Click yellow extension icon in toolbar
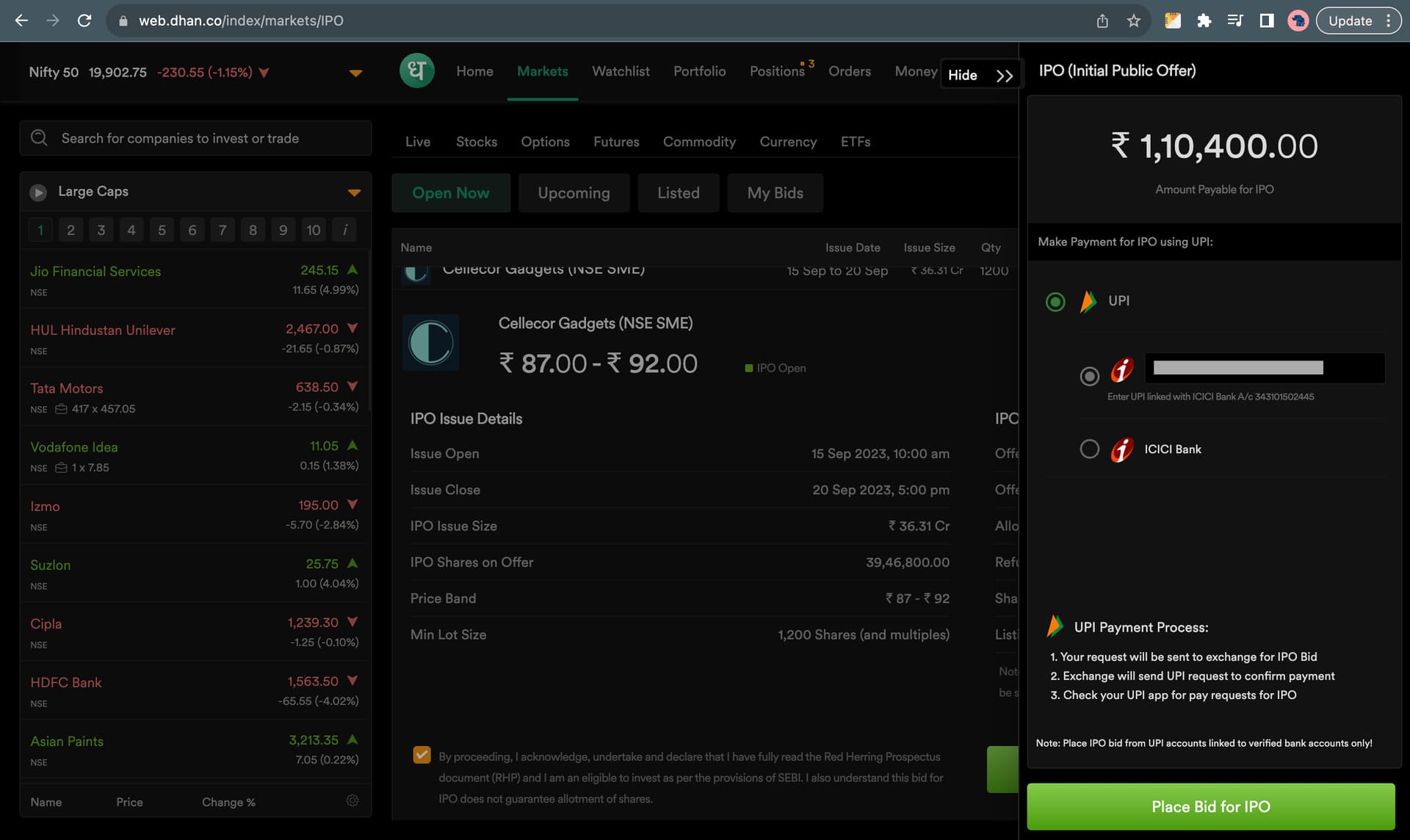This screenshot has width=1410, height=840. 1173,21
